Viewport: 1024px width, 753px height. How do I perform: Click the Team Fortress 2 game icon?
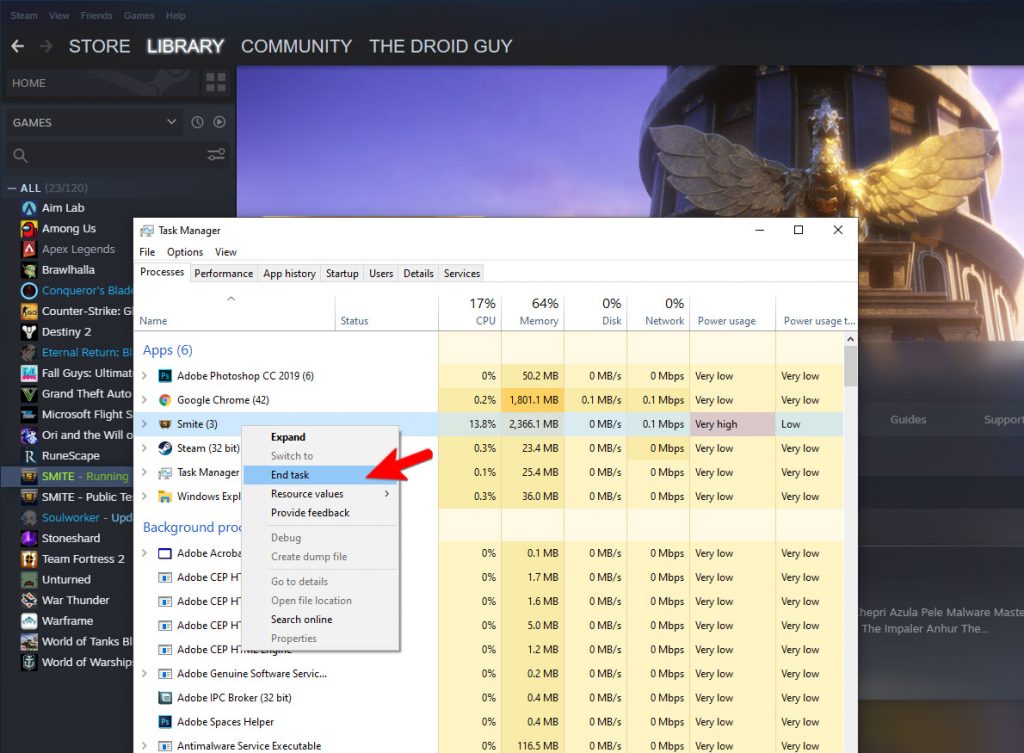pyautogui.click(x=29, y=559)
